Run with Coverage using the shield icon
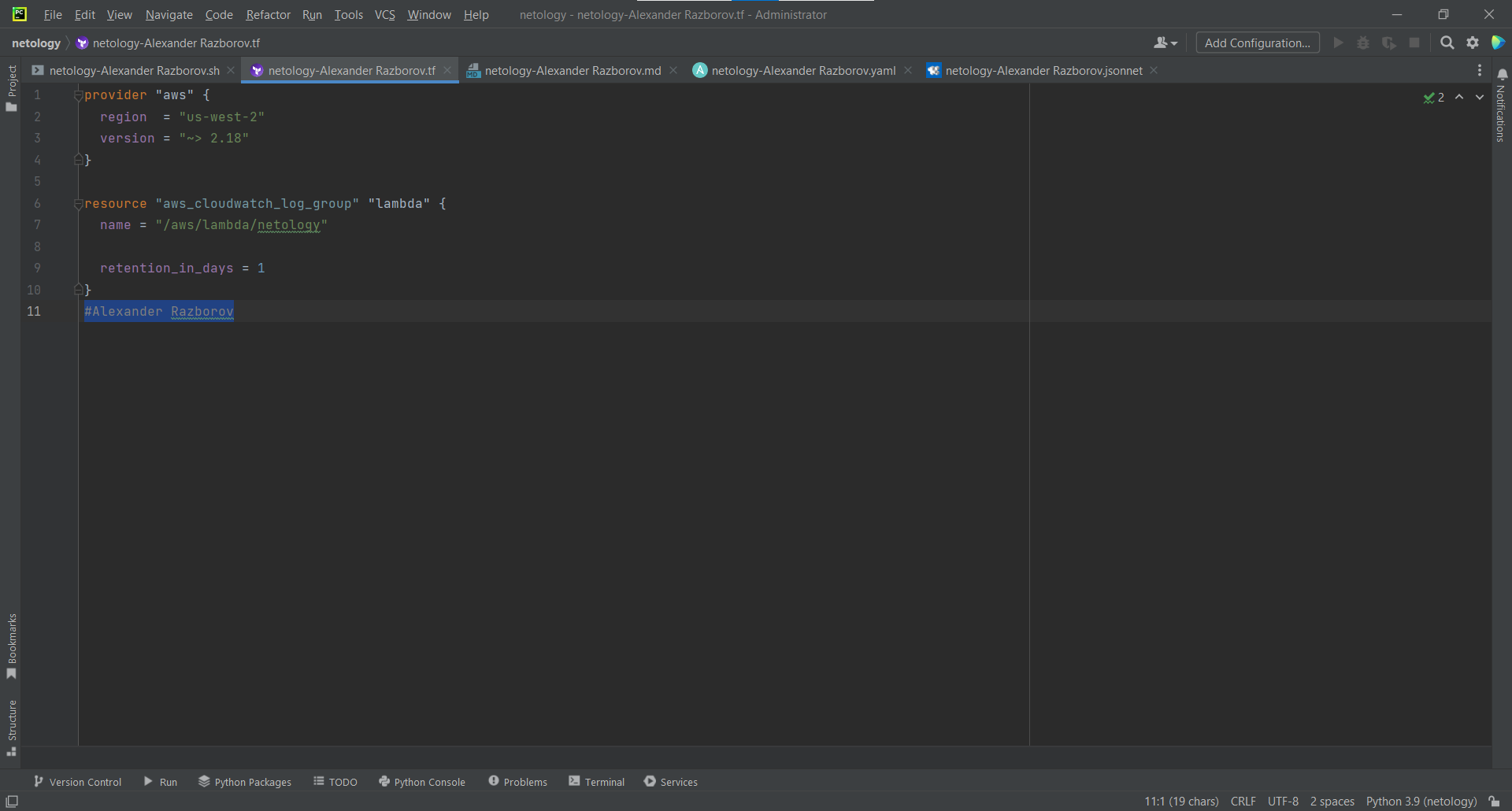This screenshot has height=811, width=1512. (1389, 43)
